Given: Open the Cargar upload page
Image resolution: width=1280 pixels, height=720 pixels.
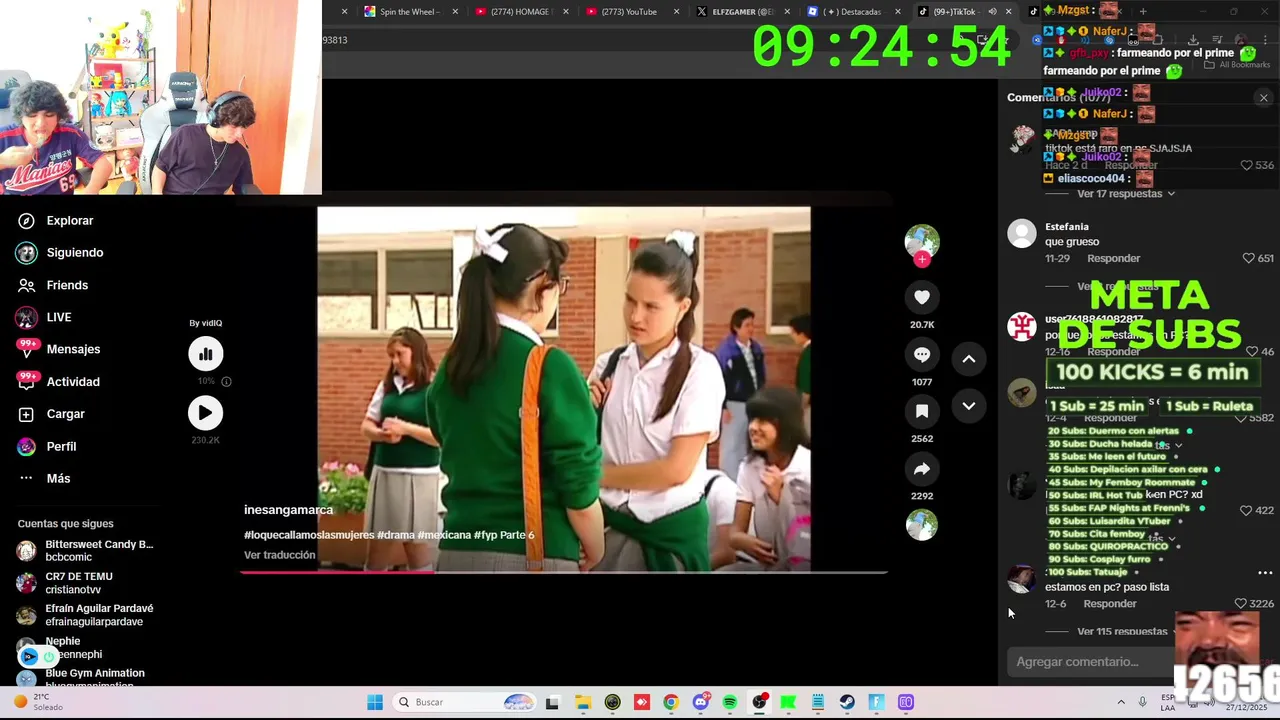Looking at the screenshot, I should point(52,414).
